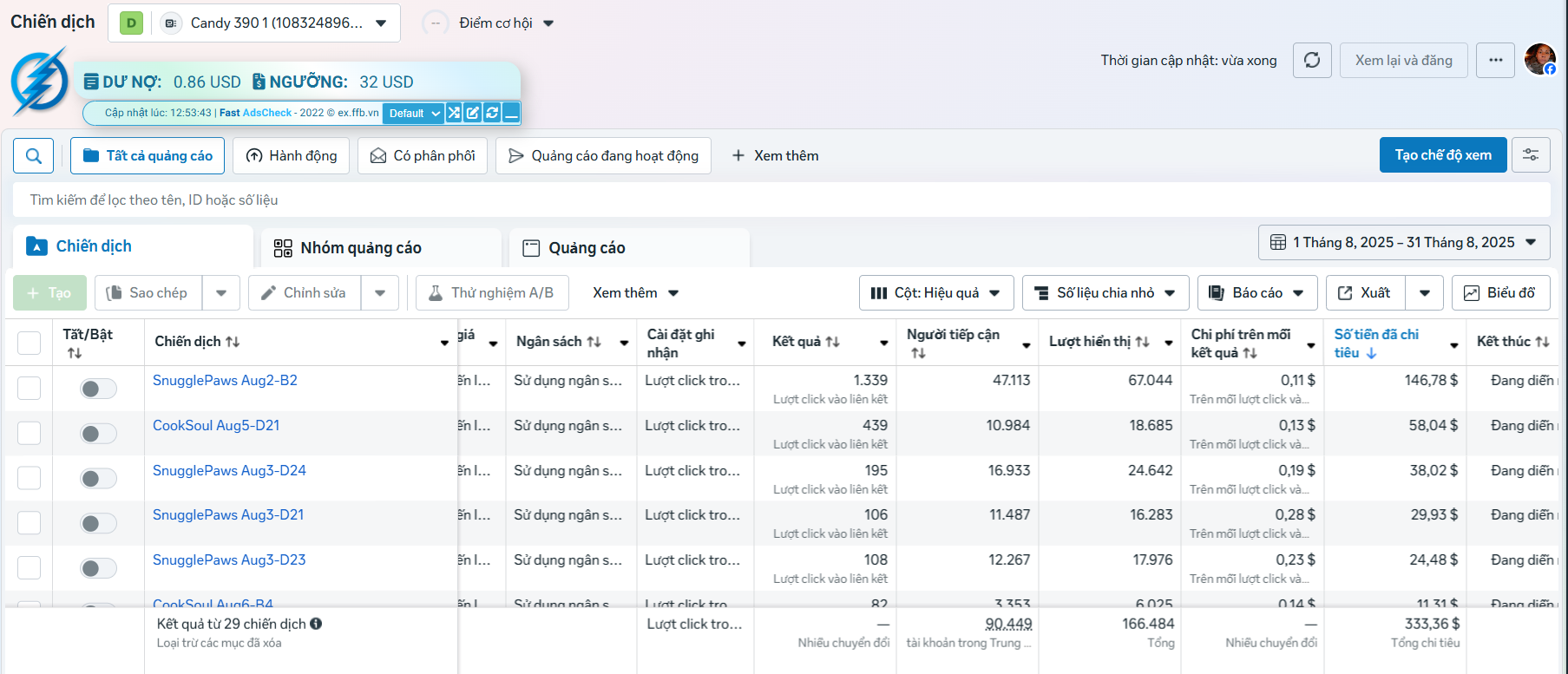This screenshot has width=1568, height=674.
Task: Open the Default dropdown in AdsCheck bar
Action: [414, 113]
